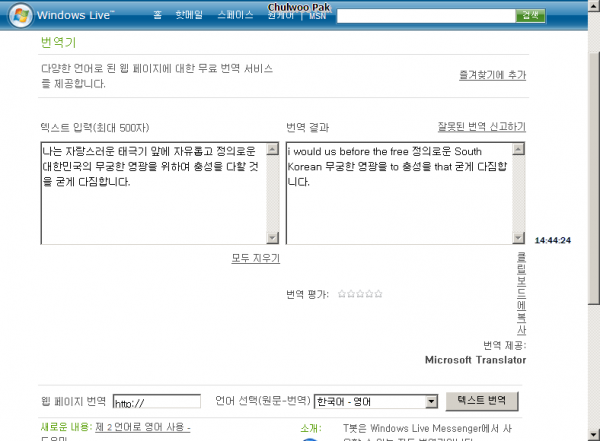
Task: Click the green 검색 search button
Action: (530, 16)
